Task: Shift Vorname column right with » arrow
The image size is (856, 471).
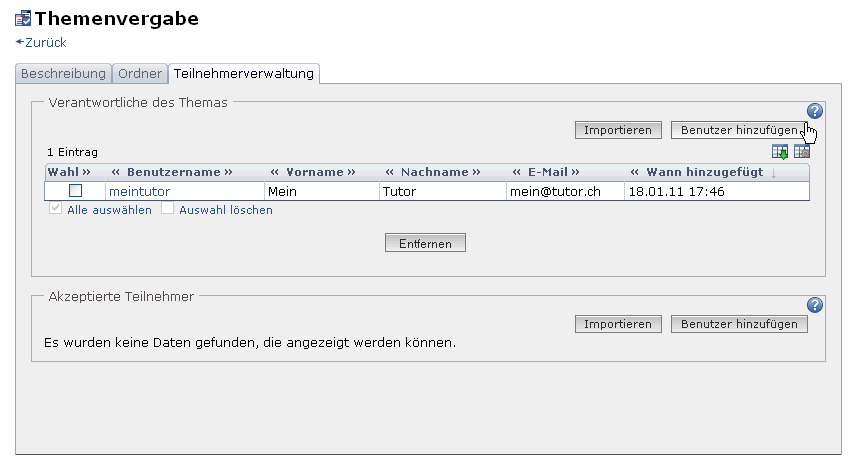Action: pos(351,172)
